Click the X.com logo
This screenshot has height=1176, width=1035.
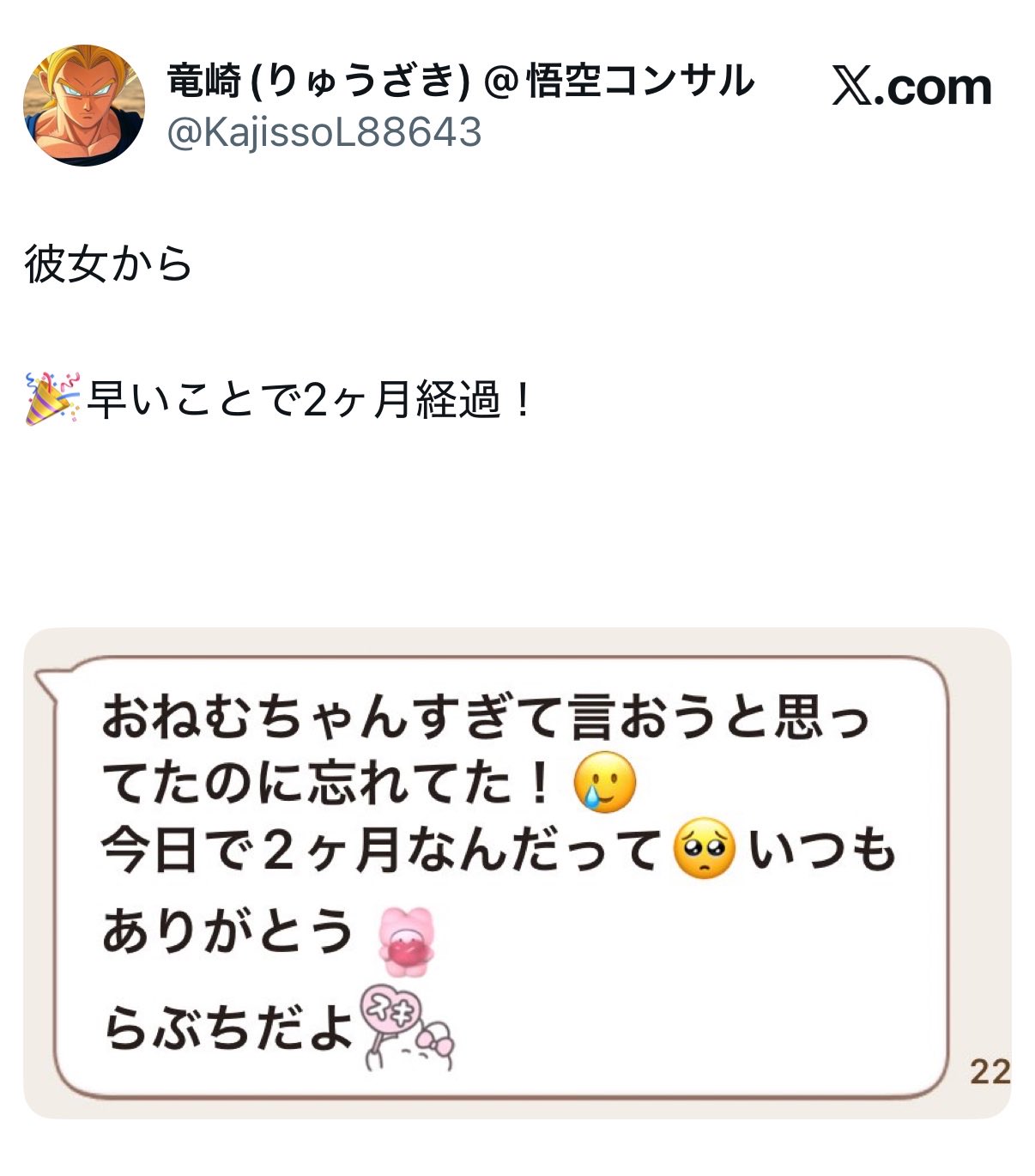click(x=911, y=86)
